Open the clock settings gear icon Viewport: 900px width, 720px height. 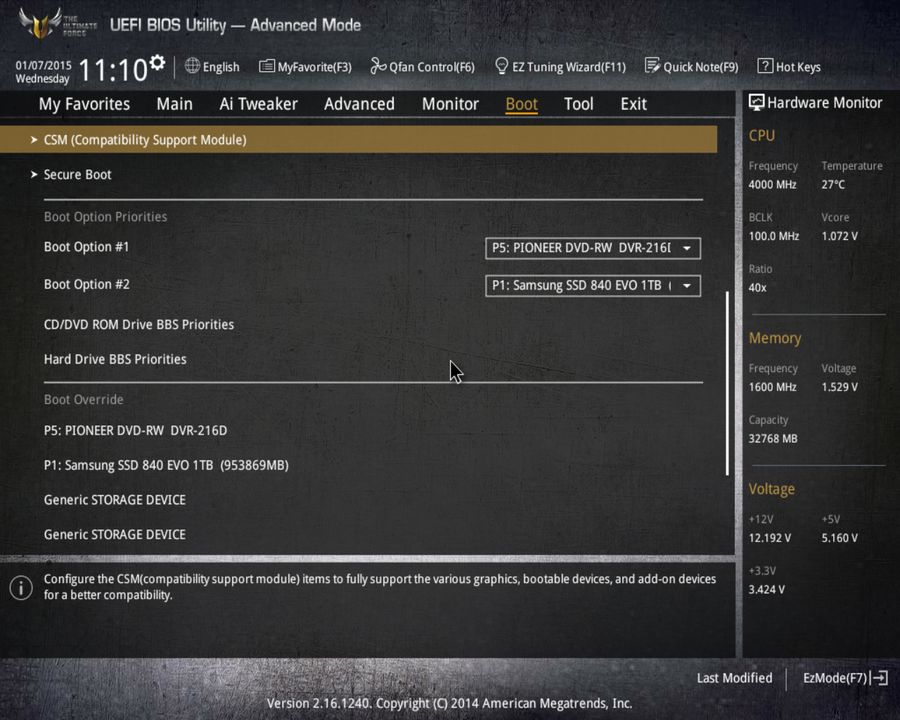click(157, 62)
